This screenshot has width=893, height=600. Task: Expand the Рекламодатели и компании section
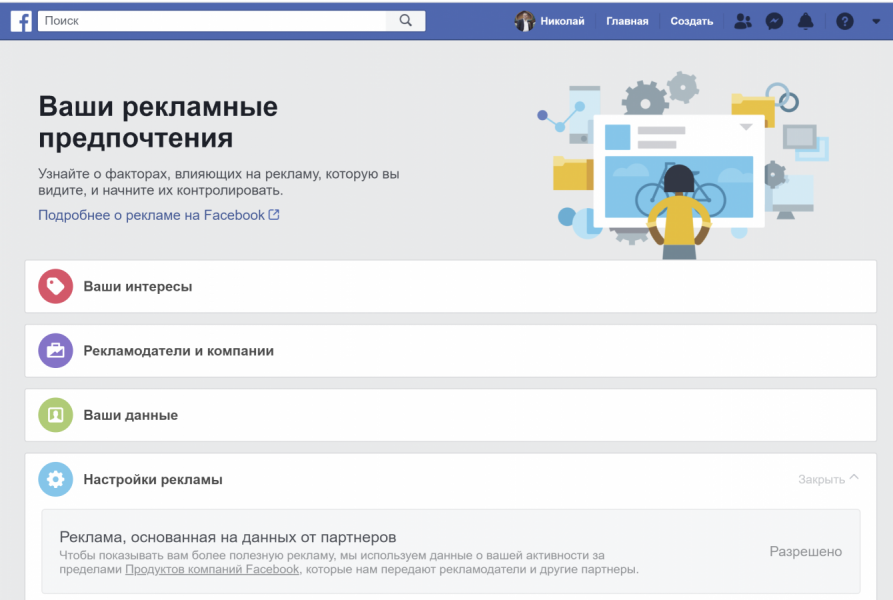(x=450, y=351)
